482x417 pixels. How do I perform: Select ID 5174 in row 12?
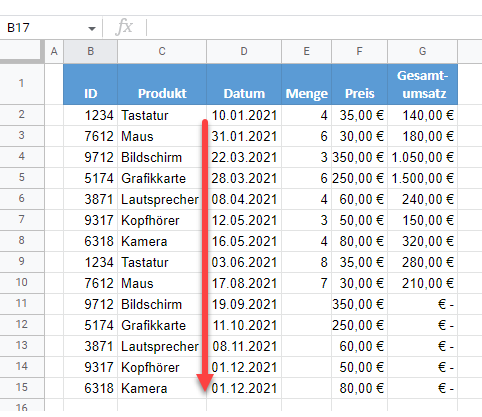tap(90, 325)
